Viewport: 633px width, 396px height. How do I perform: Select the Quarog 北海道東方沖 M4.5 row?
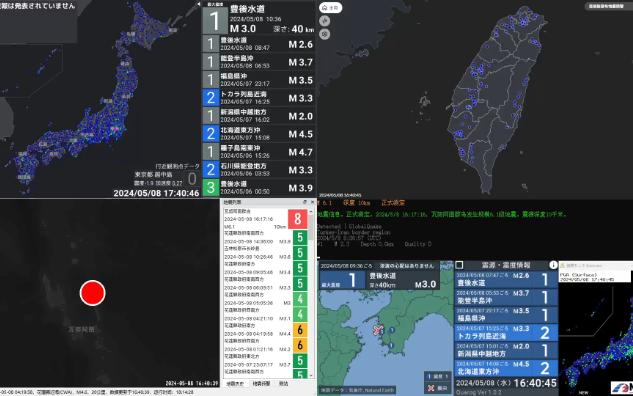pos(506,368)
